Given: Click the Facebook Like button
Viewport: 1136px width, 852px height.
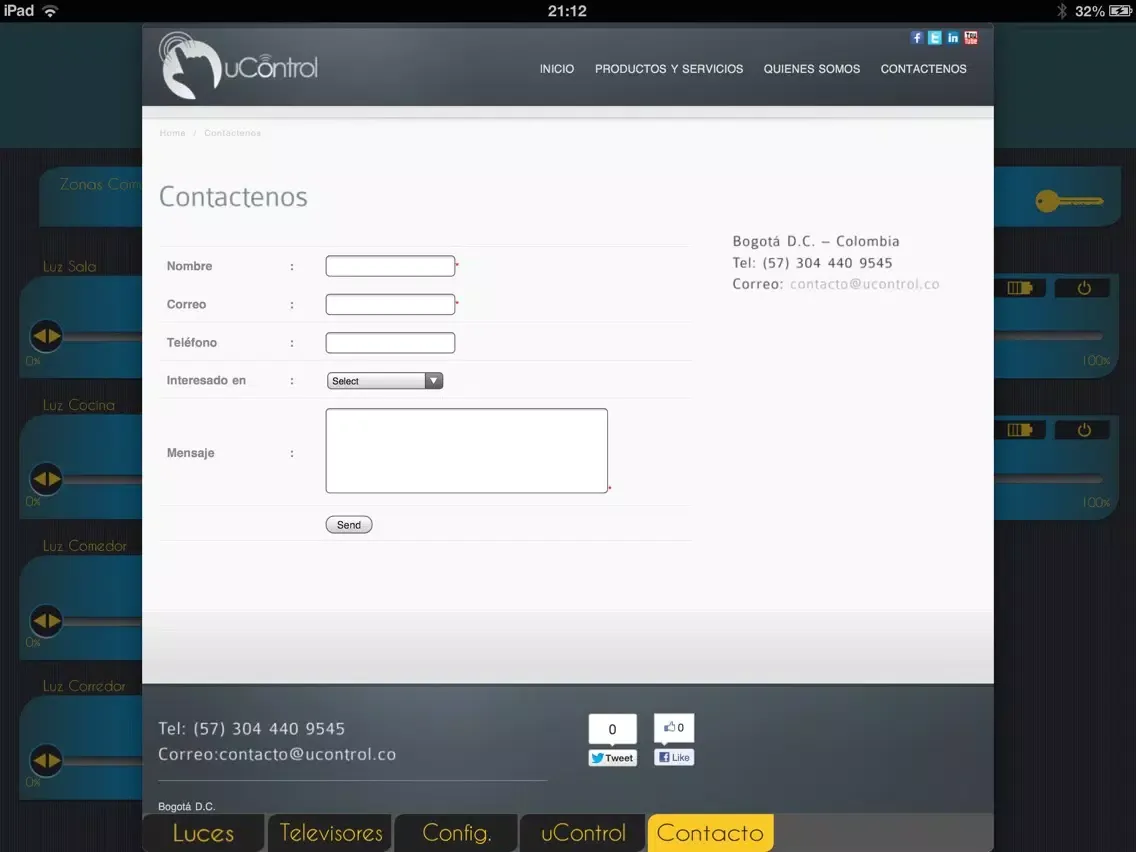Looking at the screenshot, I should [674, 757].
